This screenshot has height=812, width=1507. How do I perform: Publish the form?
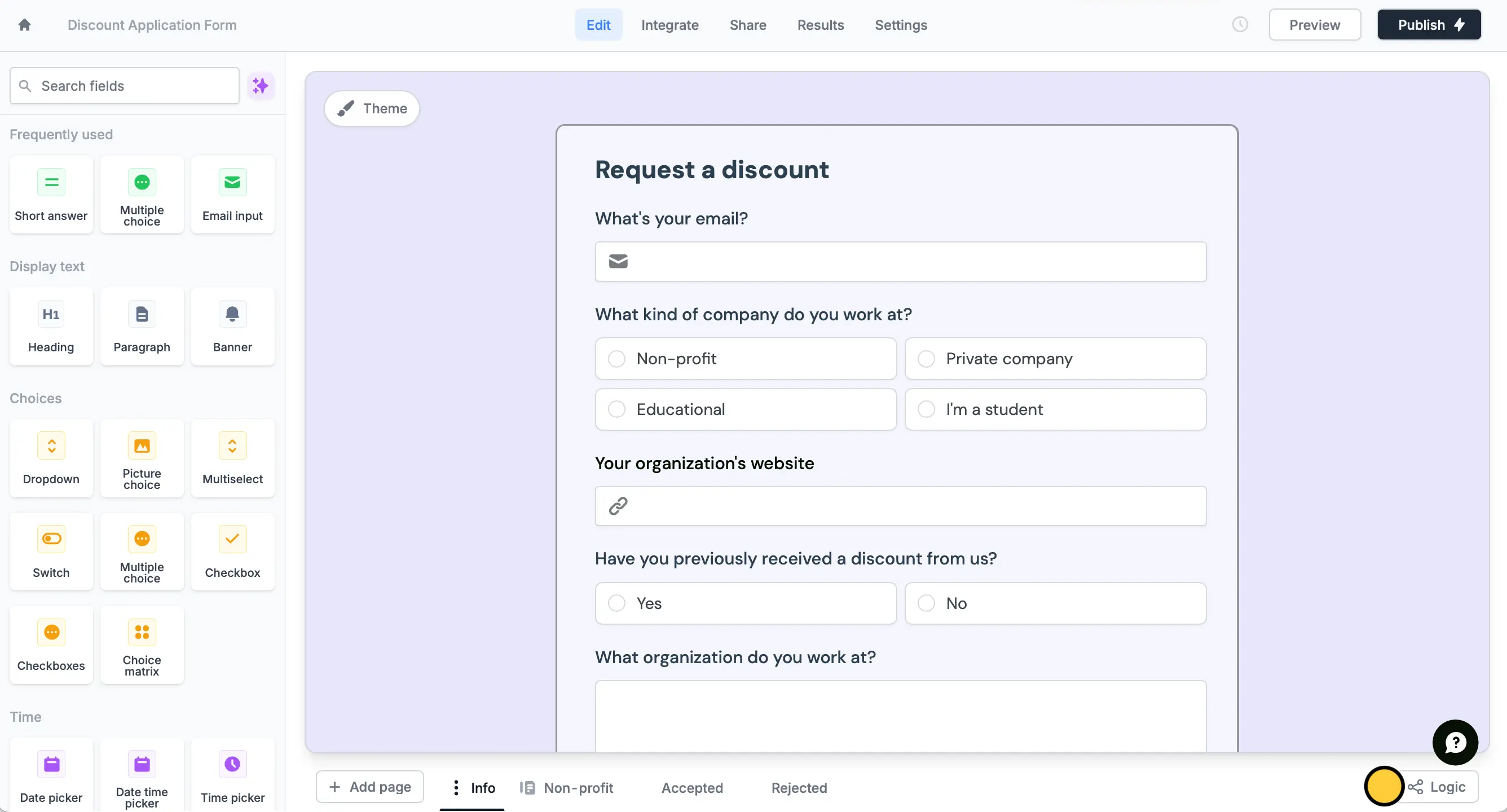point(1429,25)
